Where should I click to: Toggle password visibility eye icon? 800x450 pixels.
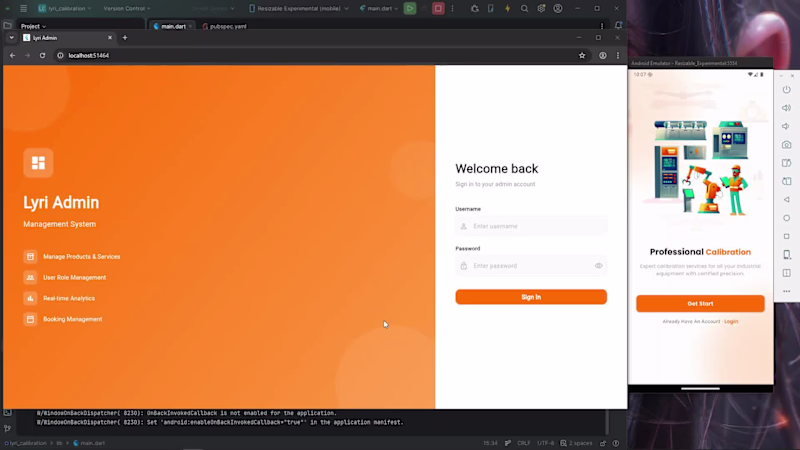(x=598, y=266)
